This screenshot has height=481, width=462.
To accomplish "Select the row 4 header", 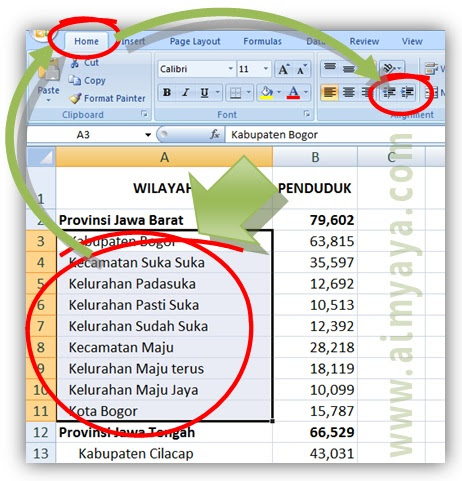I will 41,262.
